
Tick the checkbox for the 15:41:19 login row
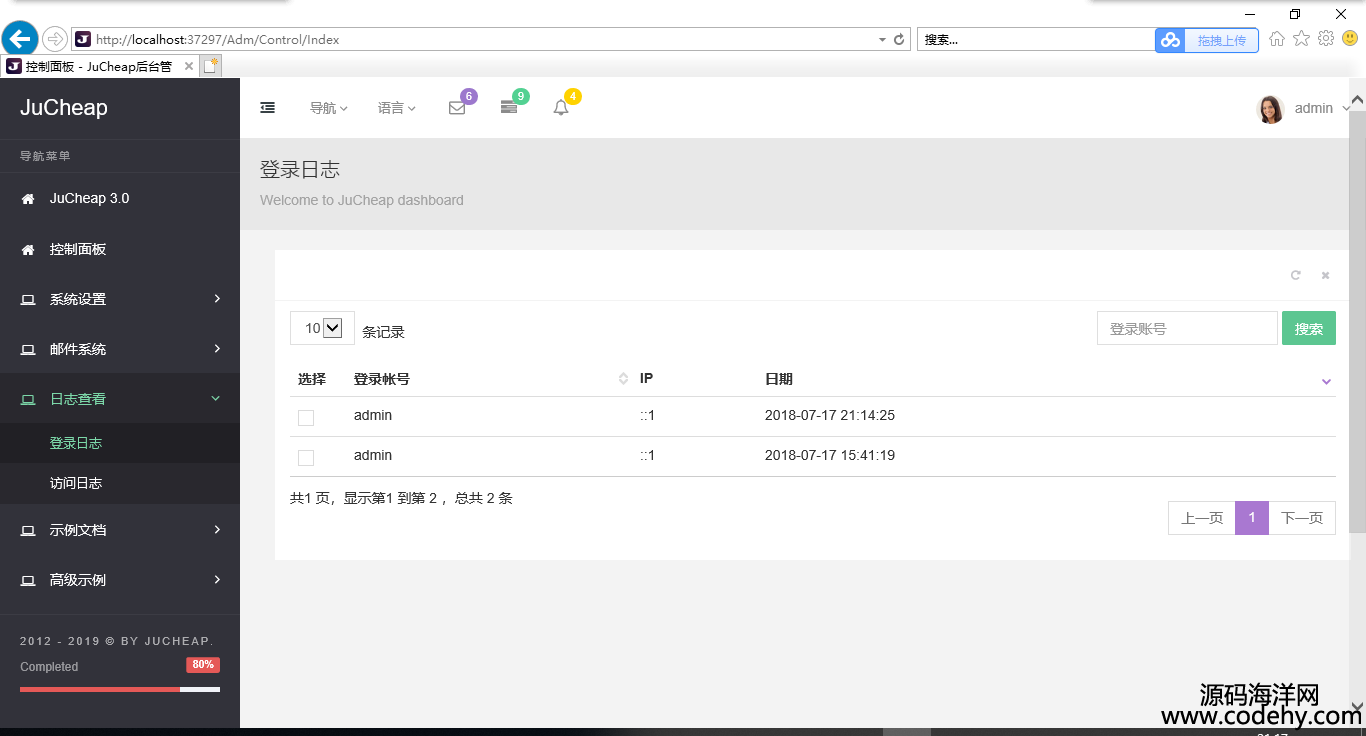point(306,457)
